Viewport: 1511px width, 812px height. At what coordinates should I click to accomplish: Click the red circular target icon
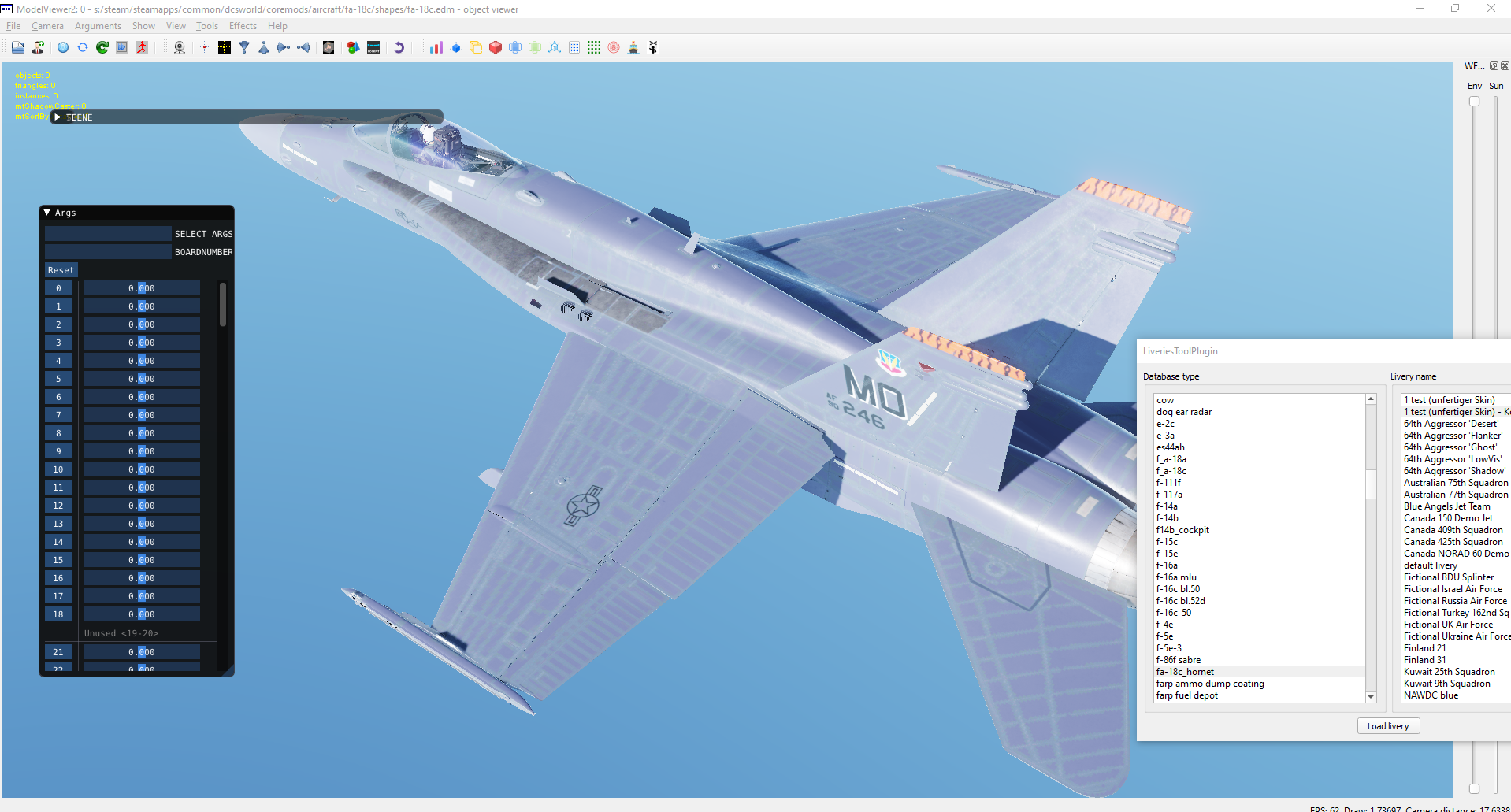coord(614,47)
